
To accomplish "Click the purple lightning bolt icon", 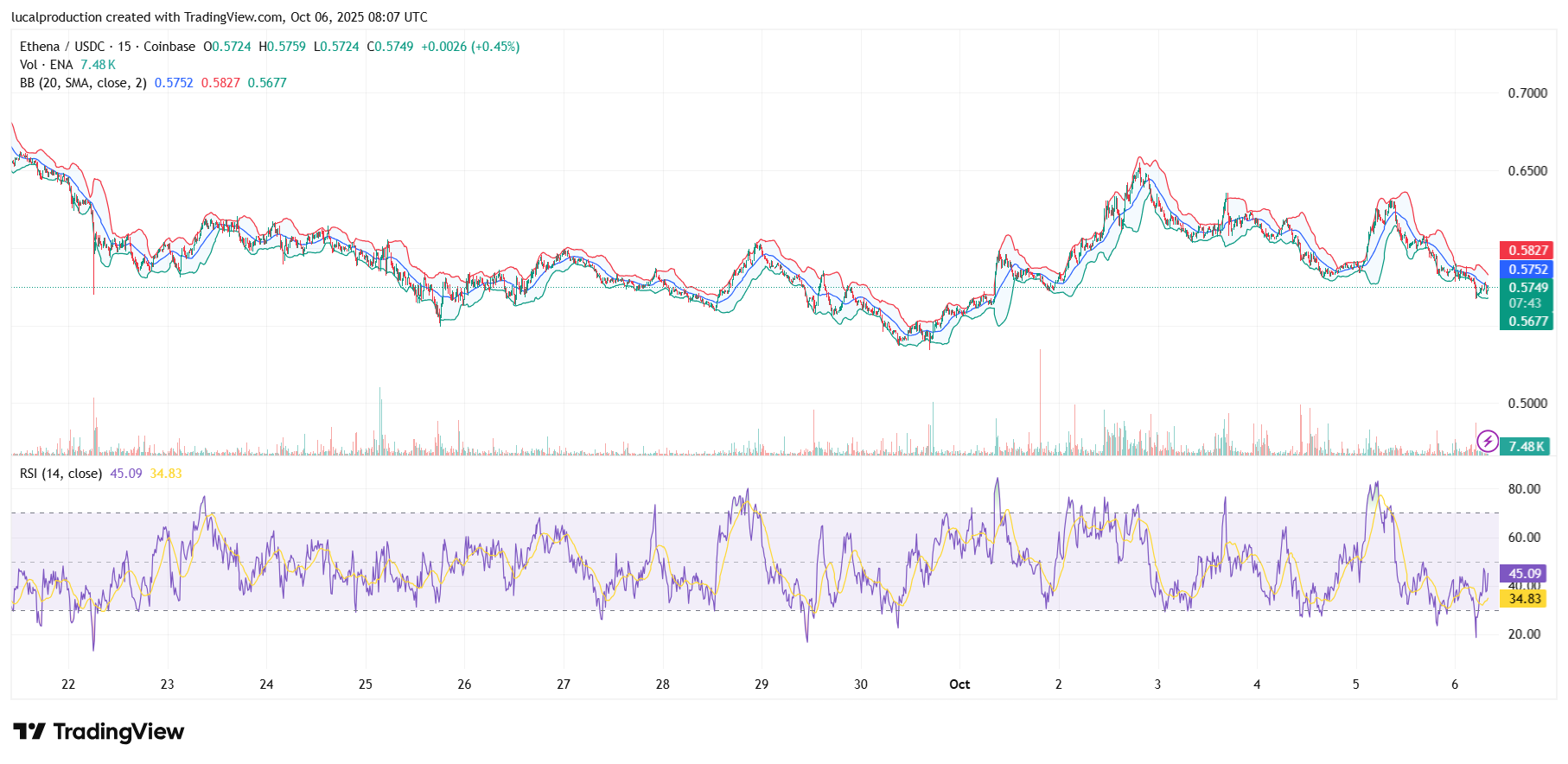I will click(1487, 442).
